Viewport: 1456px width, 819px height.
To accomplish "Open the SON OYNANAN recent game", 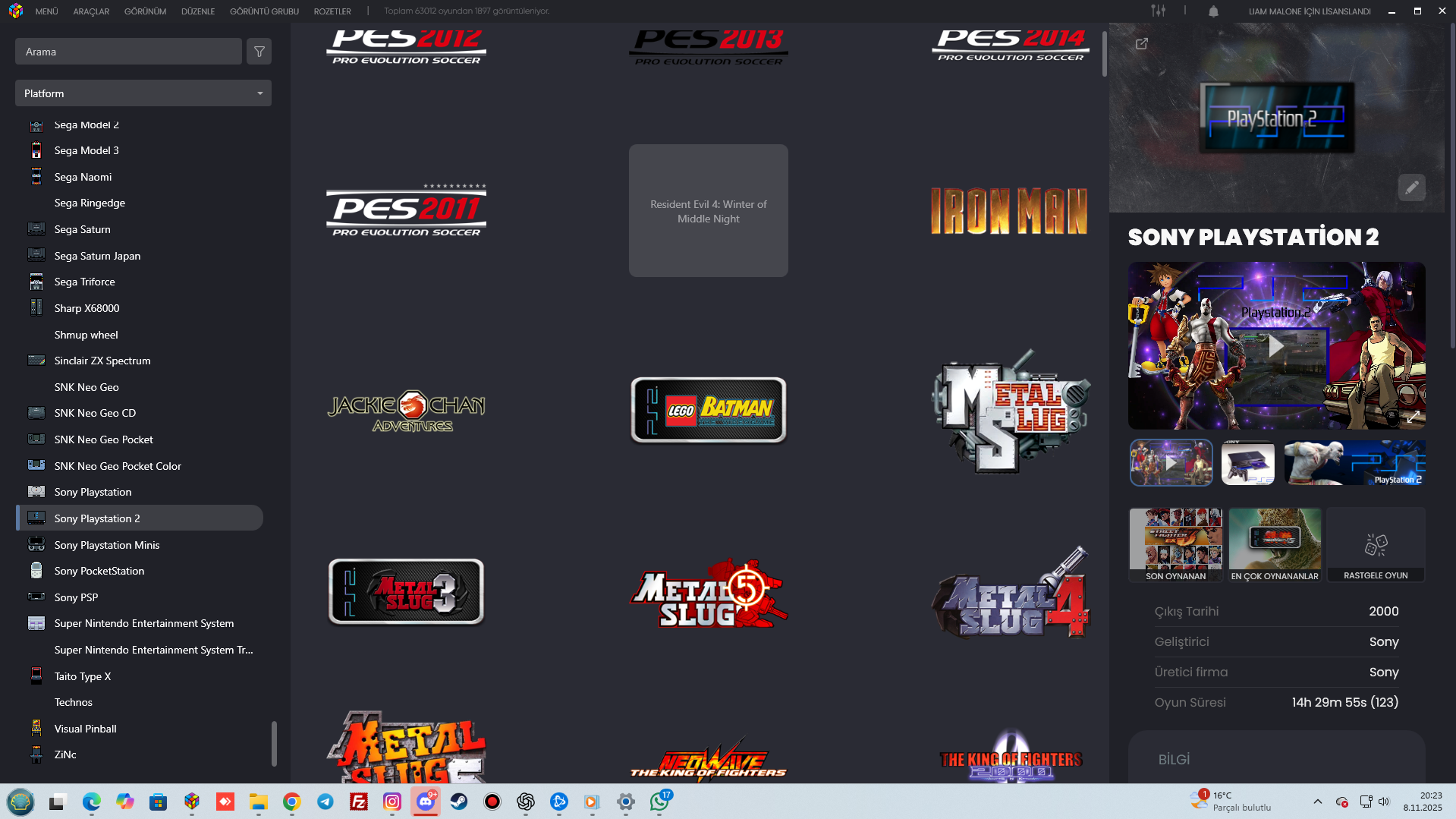I will point(1175,545).
